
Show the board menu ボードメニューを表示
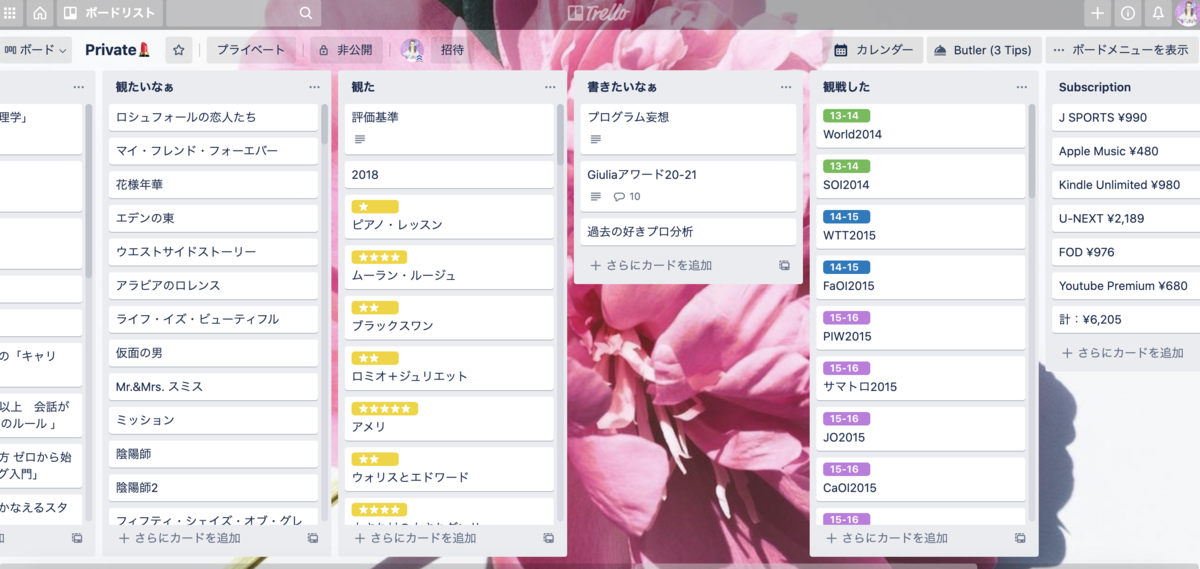click(1122, 50)
